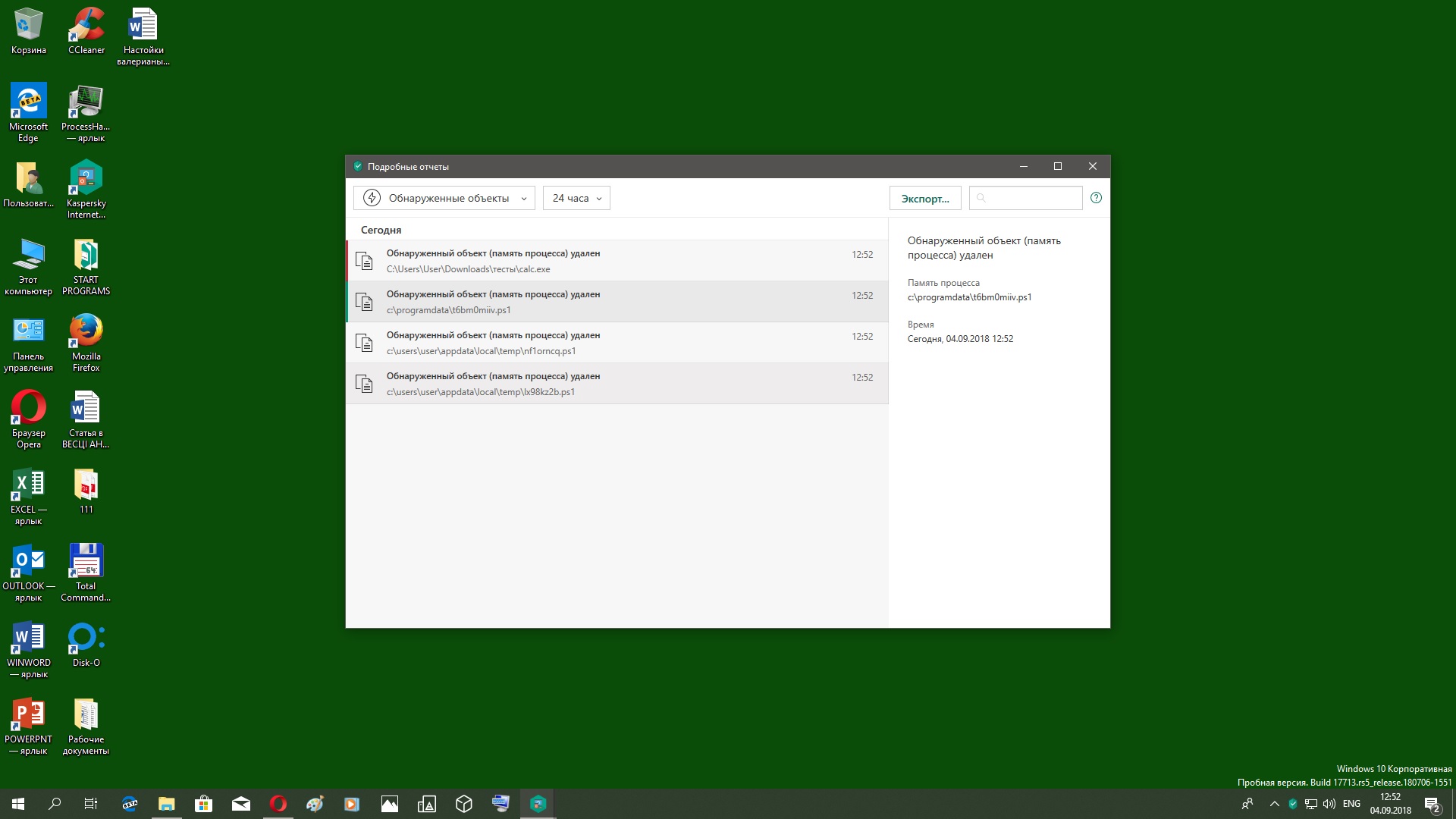The height and width of the screenshot is (819, 1456).
Task: Select the nf1orncq.ps1 detected object entry
Action: [x=616, y=343]
